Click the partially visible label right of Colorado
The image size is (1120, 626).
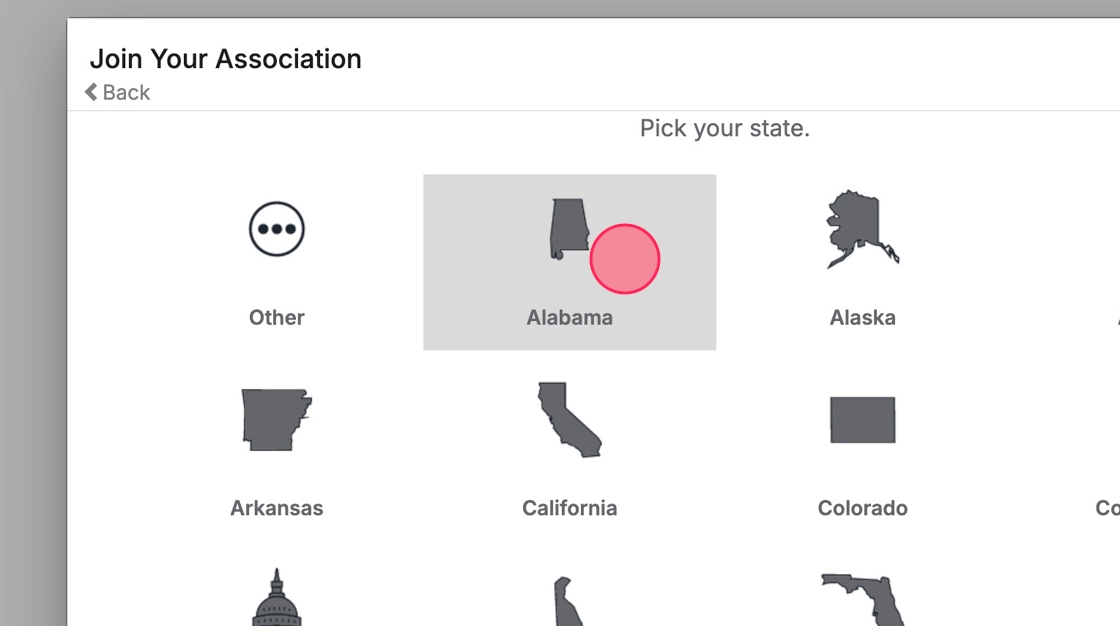click(x=1108, y=508)
